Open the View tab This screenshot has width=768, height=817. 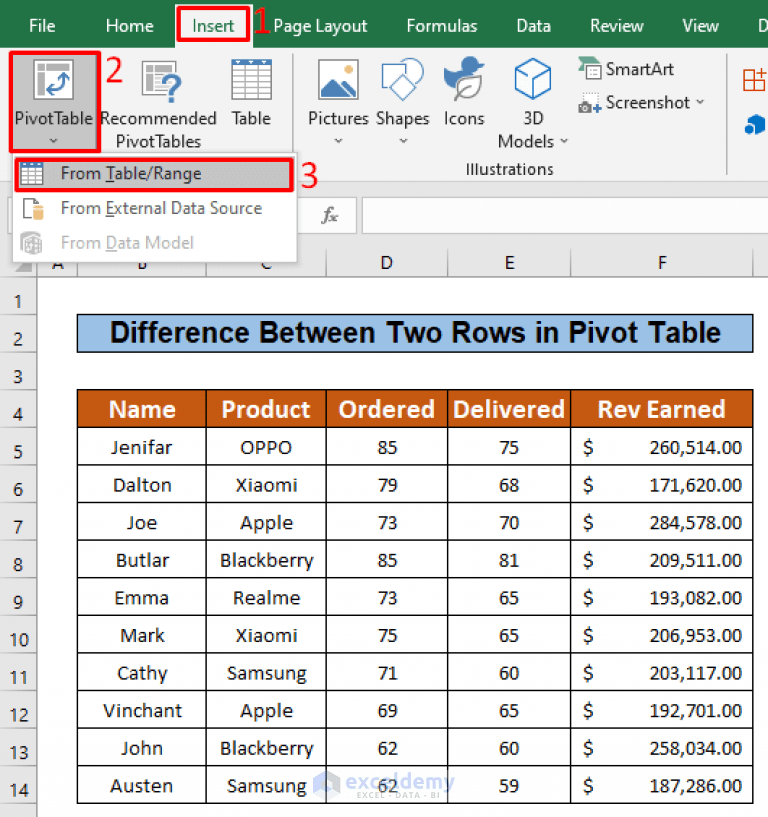click(700, 26)
